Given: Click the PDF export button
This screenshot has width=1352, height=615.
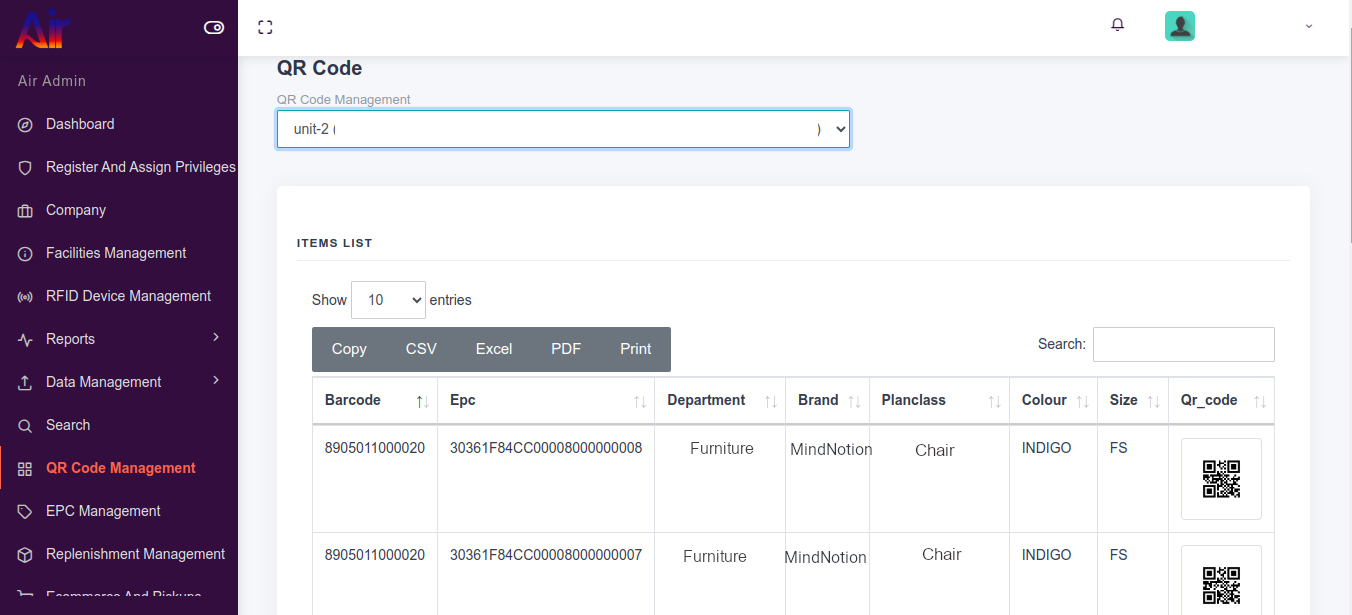Looking at the screenshot, I should [x=565, y=349].
